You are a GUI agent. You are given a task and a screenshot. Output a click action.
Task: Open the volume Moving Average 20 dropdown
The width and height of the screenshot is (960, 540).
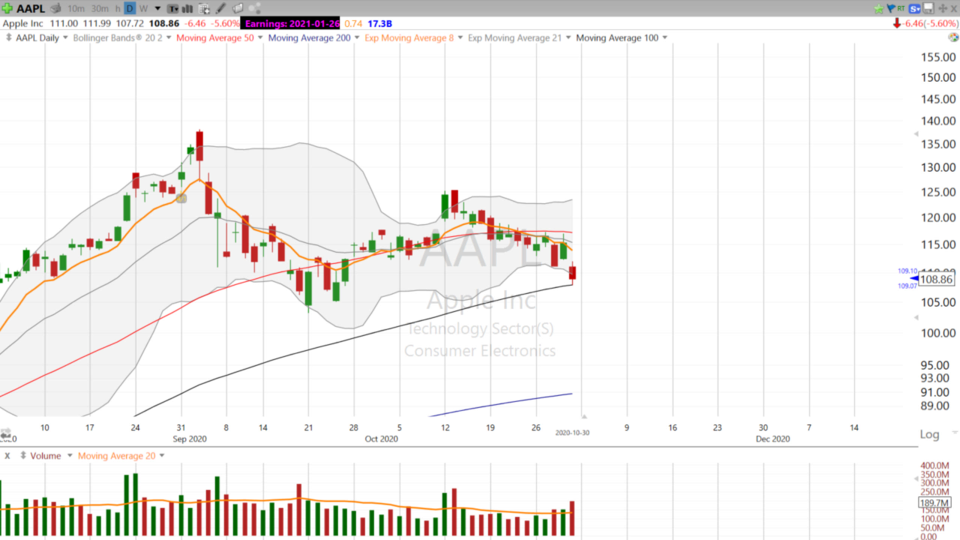pyautogui.click(x=162, y=456)
